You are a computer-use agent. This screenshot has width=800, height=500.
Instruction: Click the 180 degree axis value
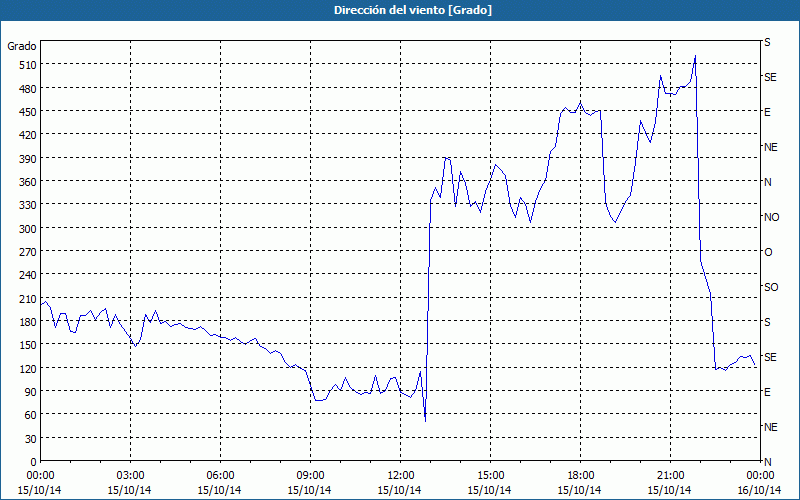coord(29,322)
